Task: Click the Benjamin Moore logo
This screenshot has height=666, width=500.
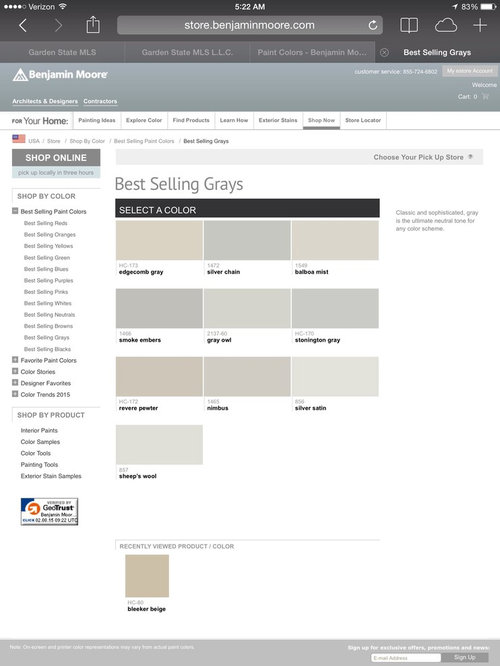Action: click(x=60, y=75)
